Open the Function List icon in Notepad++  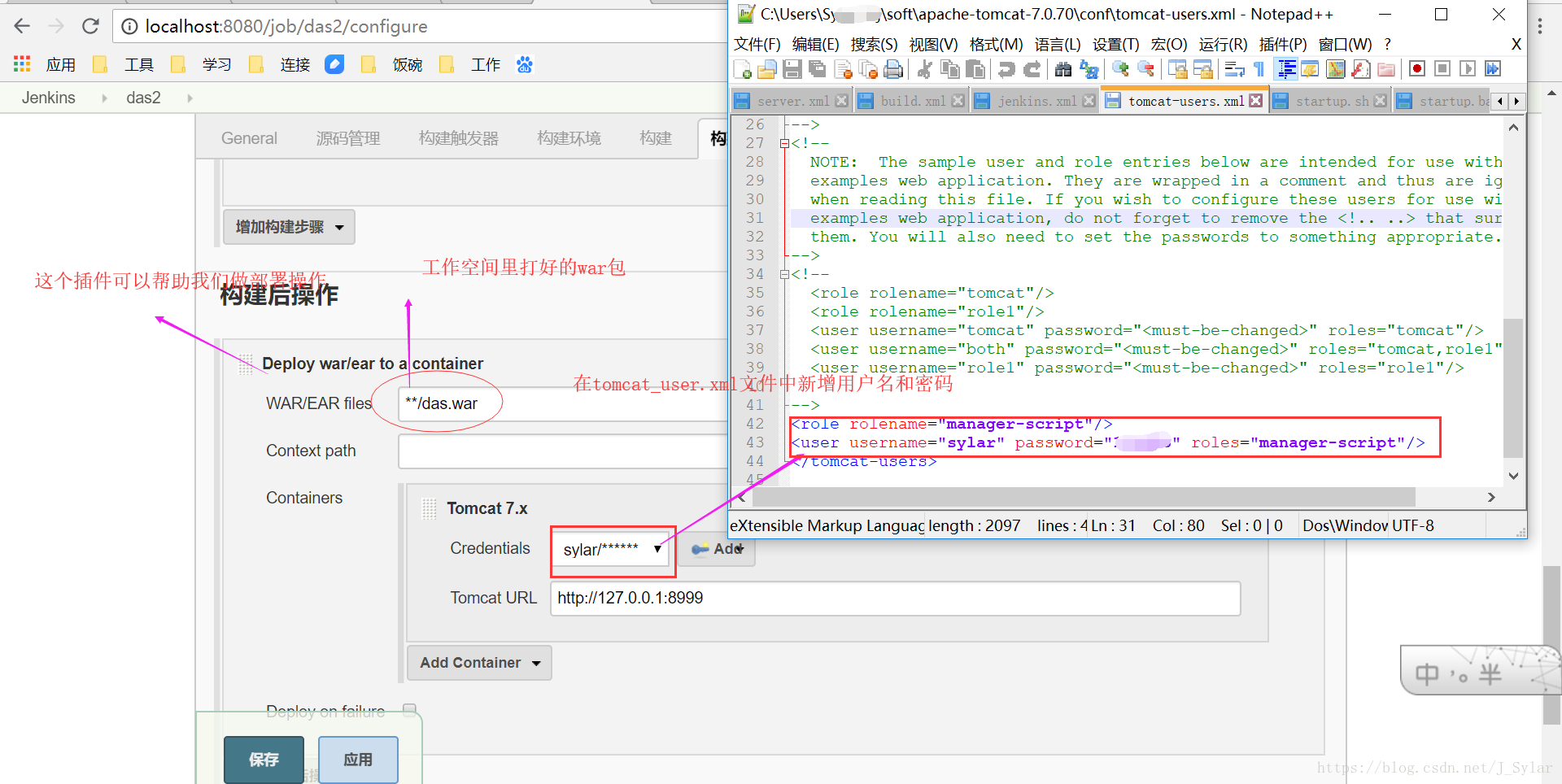[x=1361, y=69]
